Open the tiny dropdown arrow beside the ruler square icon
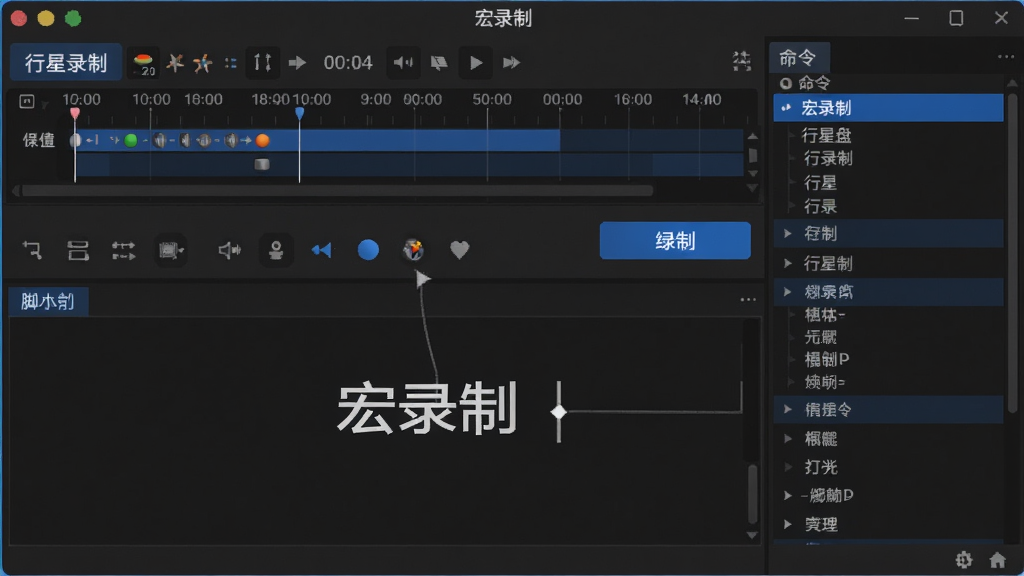 pos(44,104)
